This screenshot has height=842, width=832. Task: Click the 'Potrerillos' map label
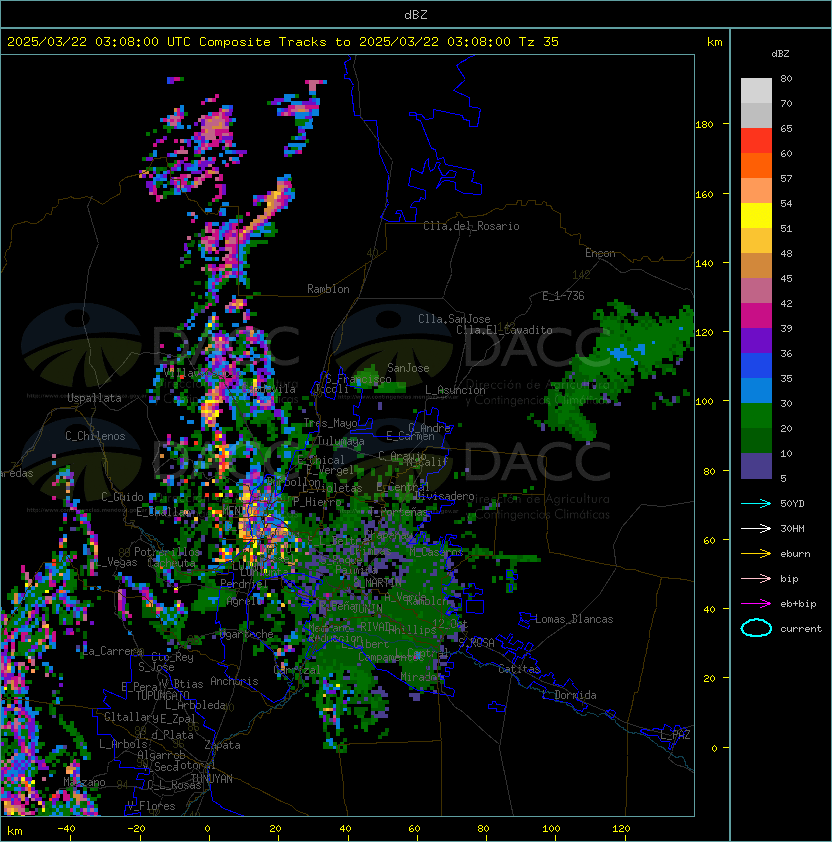[x=167, y=552]
